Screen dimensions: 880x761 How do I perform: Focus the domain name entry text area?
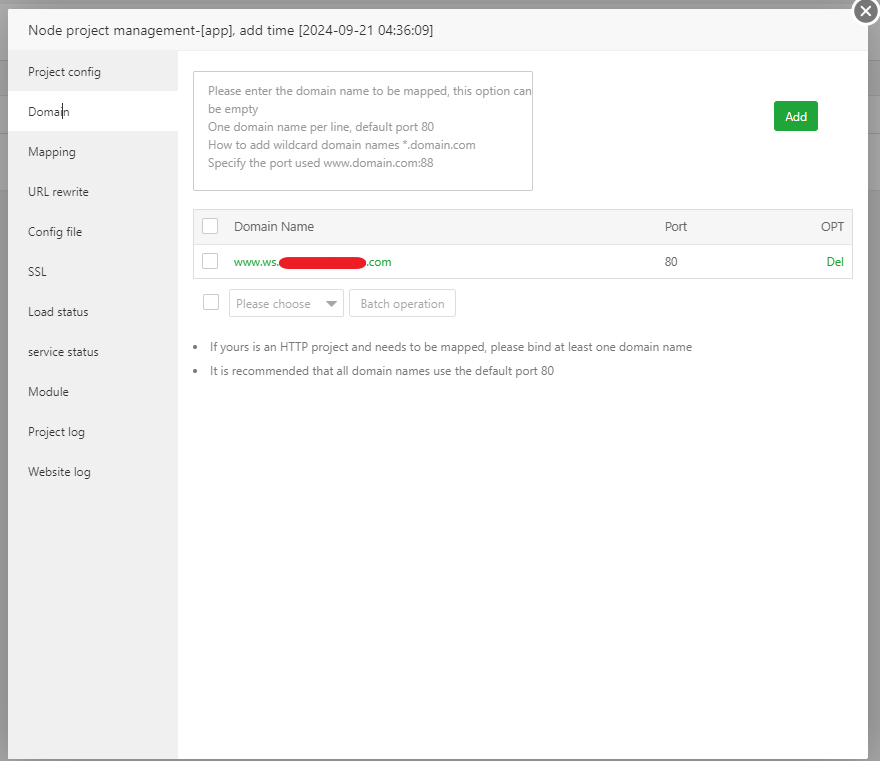[363, 131]
